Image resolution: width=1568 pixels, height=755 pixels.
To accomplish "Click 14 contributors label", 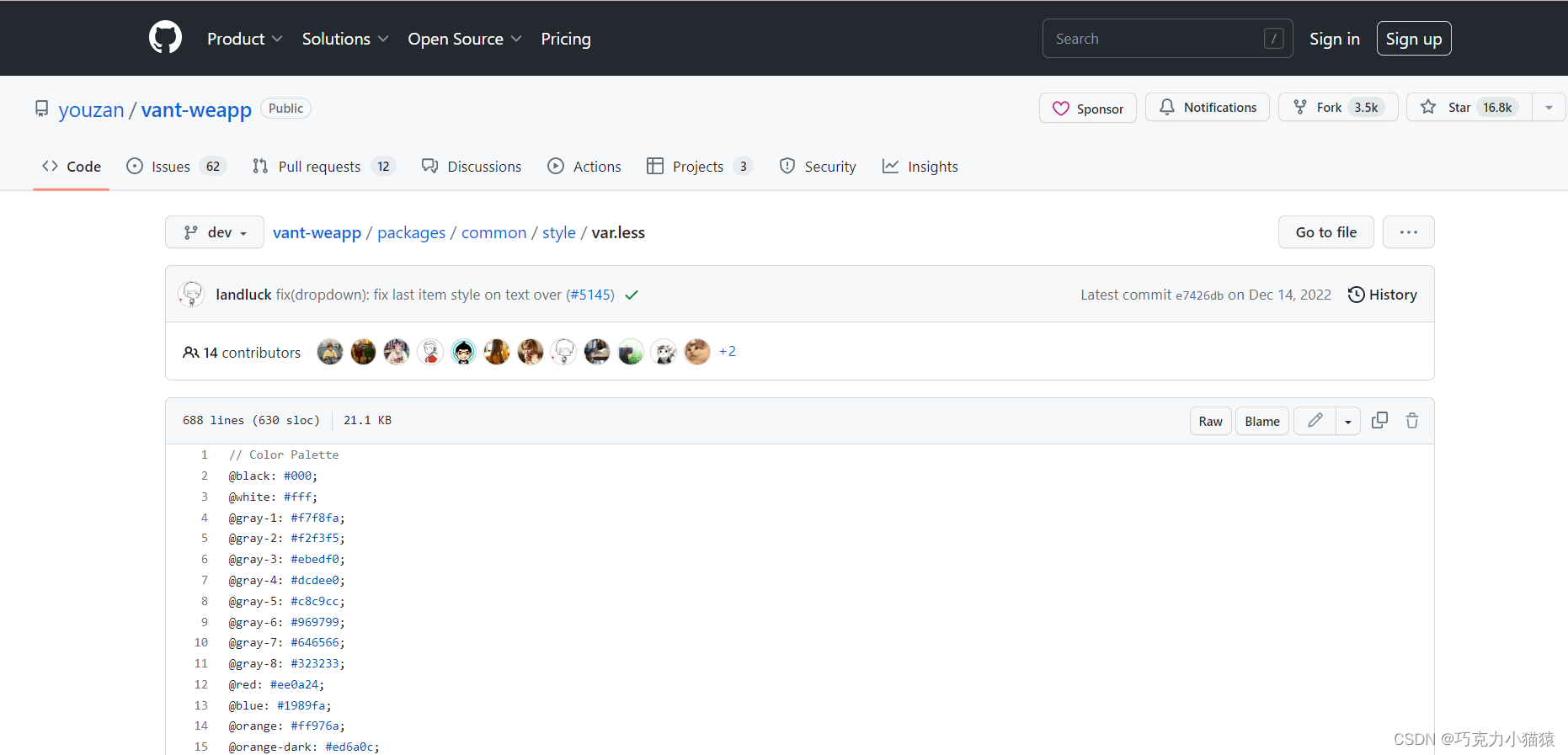I will (242, 353).
